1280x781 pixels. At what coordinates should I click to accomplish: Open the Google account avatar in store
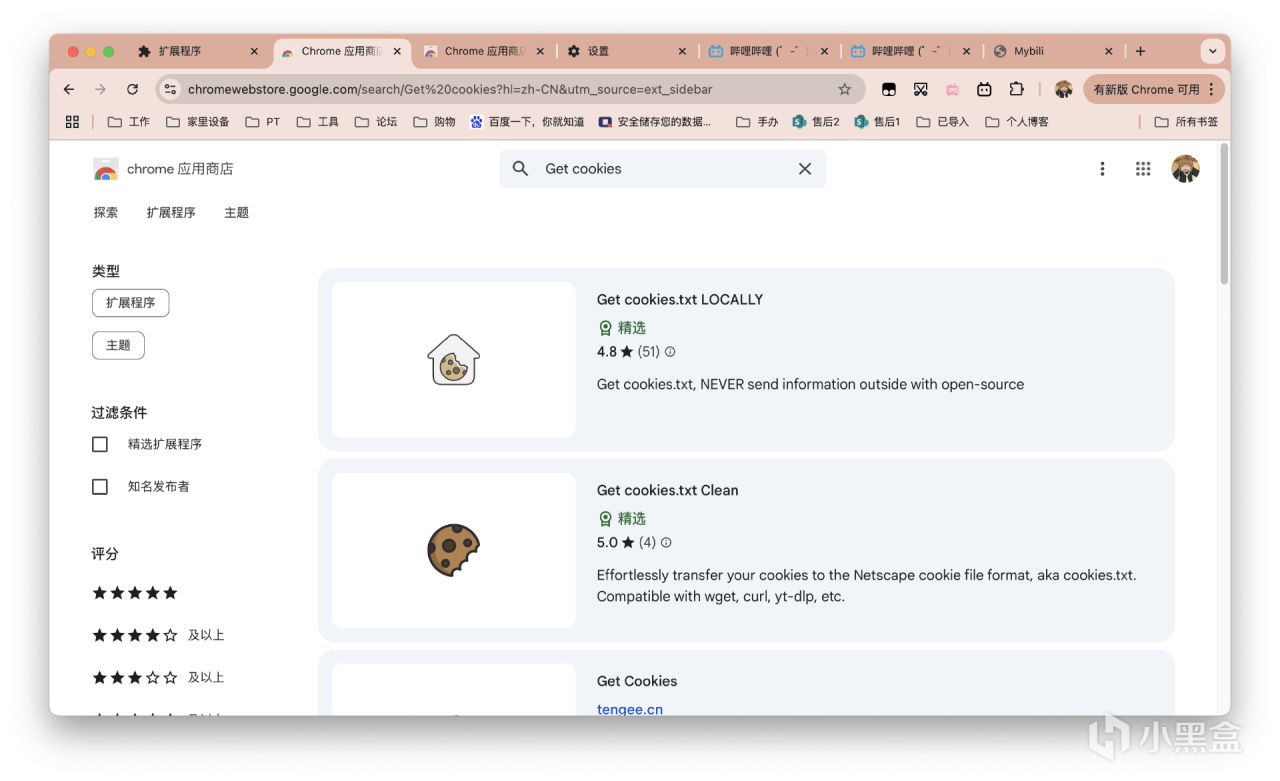tap(1185, 169)
